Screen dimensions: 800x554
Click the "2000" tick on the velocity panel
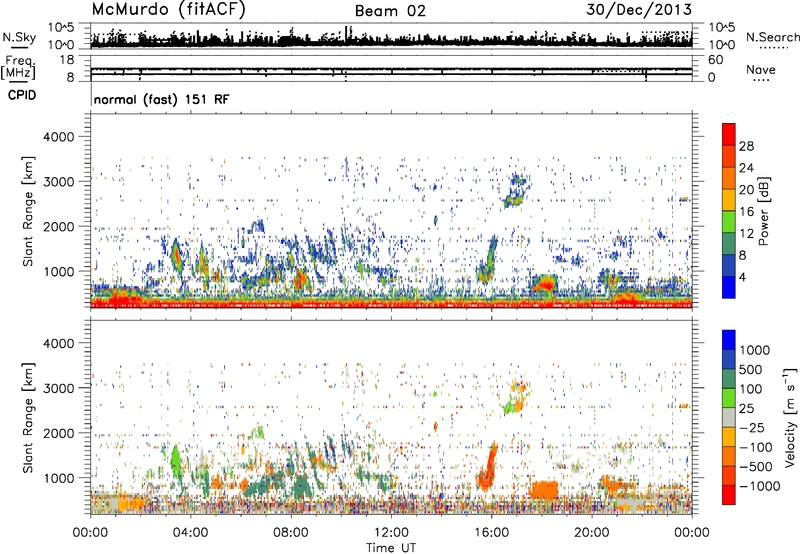point(58,433)
